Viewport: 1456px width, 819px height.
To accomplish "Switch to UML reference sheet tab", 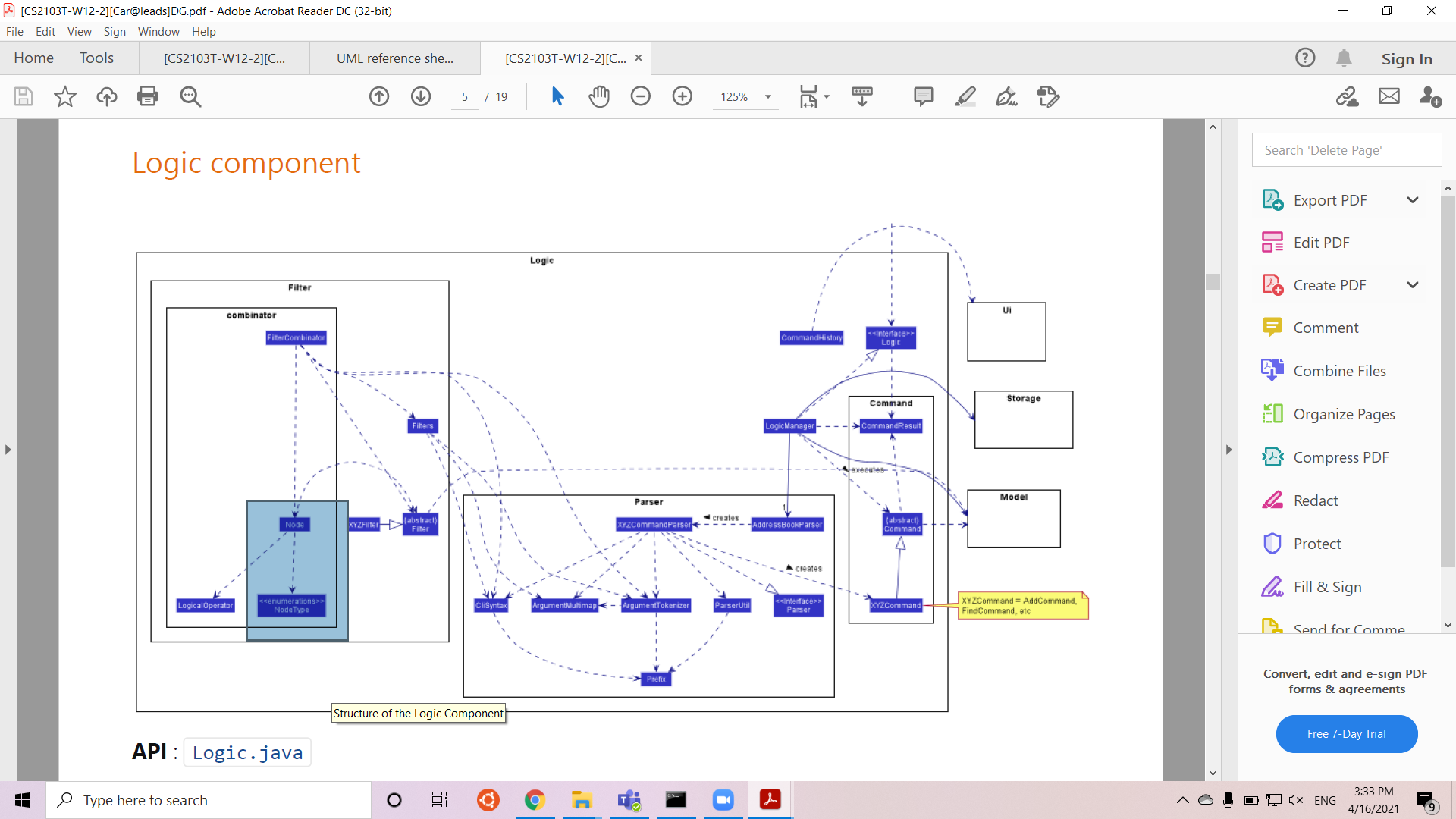I will click(x=394, y=58).
